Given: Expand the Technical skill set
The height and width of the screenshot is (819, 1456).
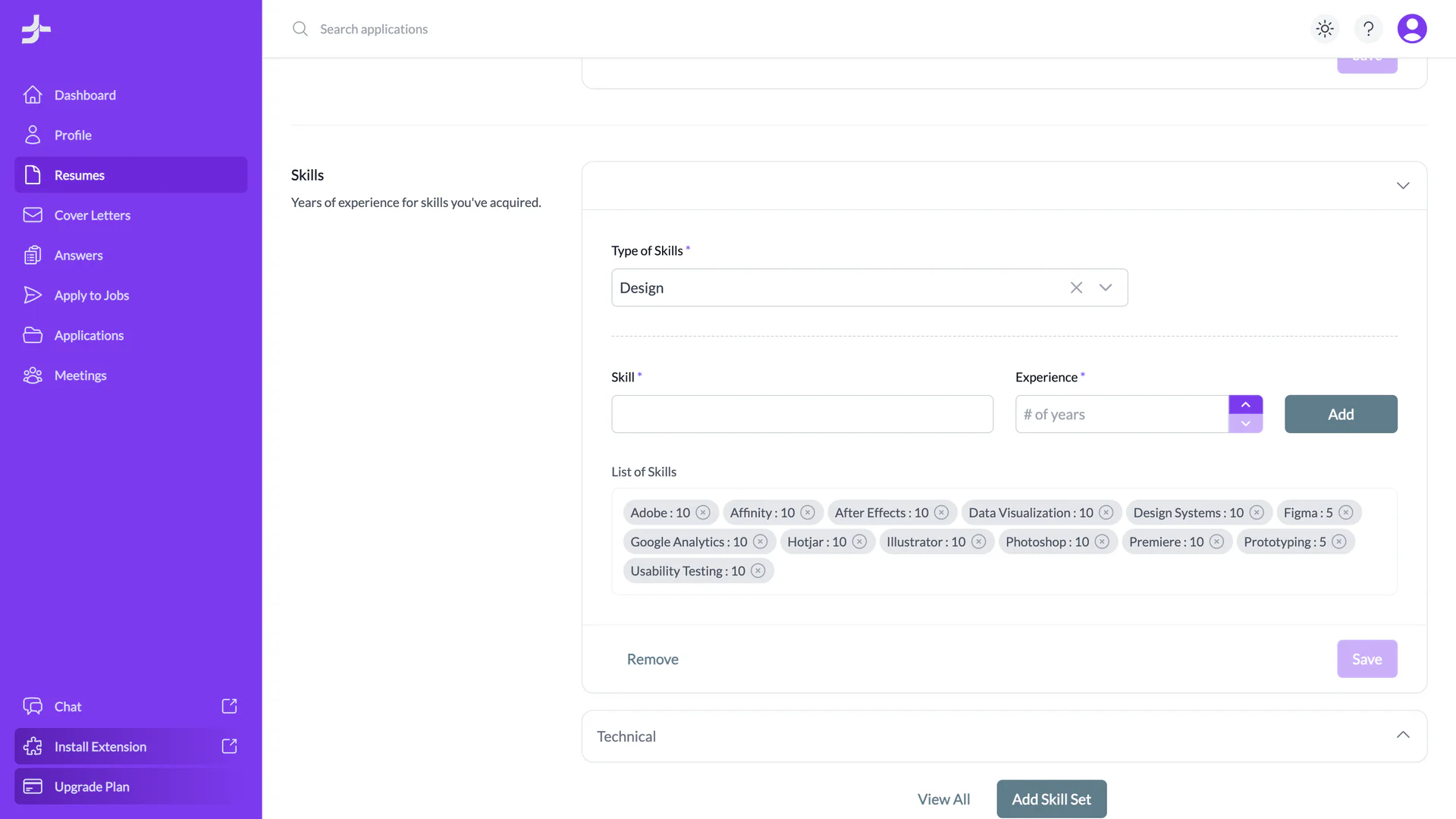Looking at the screenshot, I should [1402, 736].
